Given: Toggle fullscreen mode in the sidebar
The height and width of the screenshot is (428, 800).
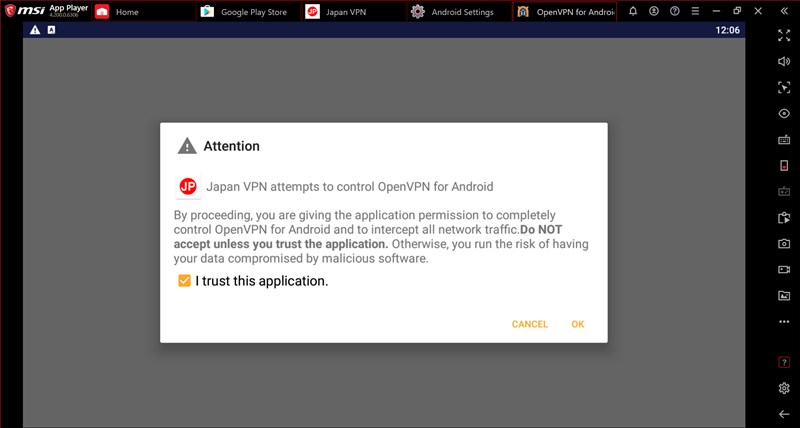Looking at the screenshot, I should (x=784, y=35).
